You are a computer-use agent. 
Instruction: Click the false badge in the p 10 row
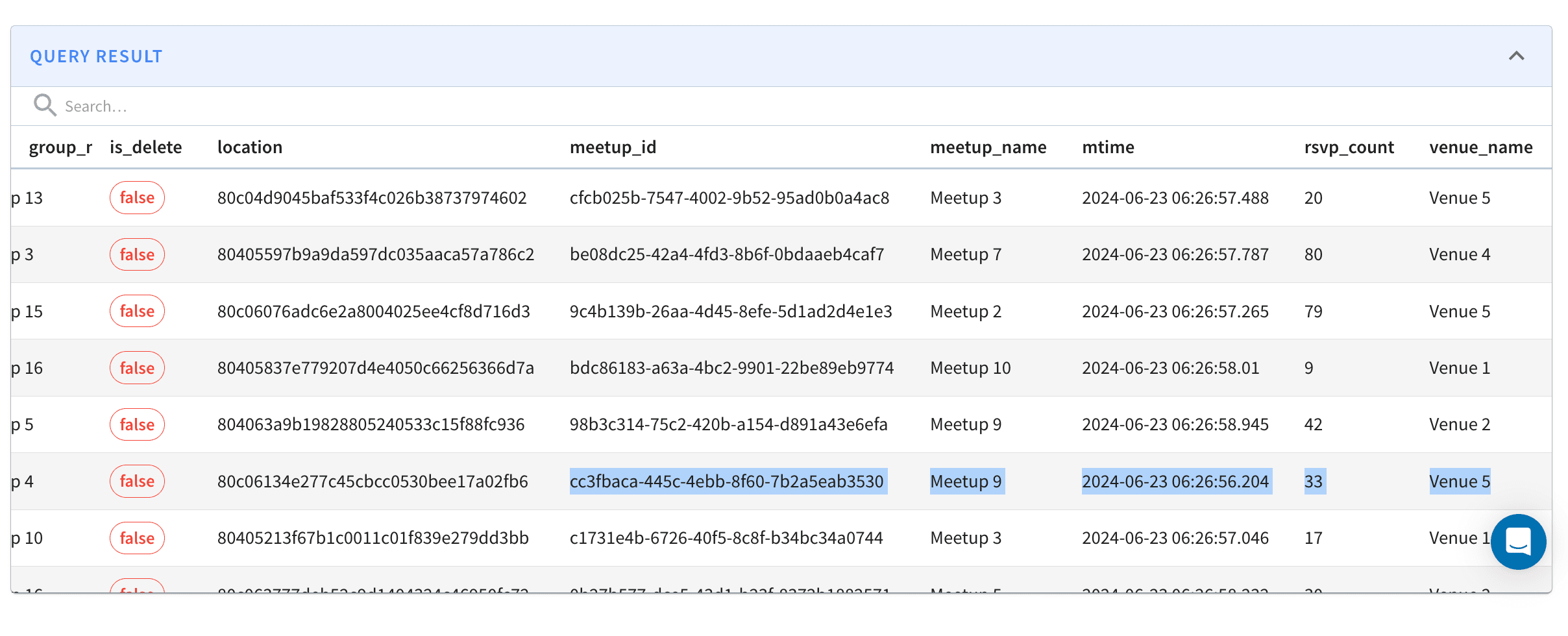pos(137,538)
